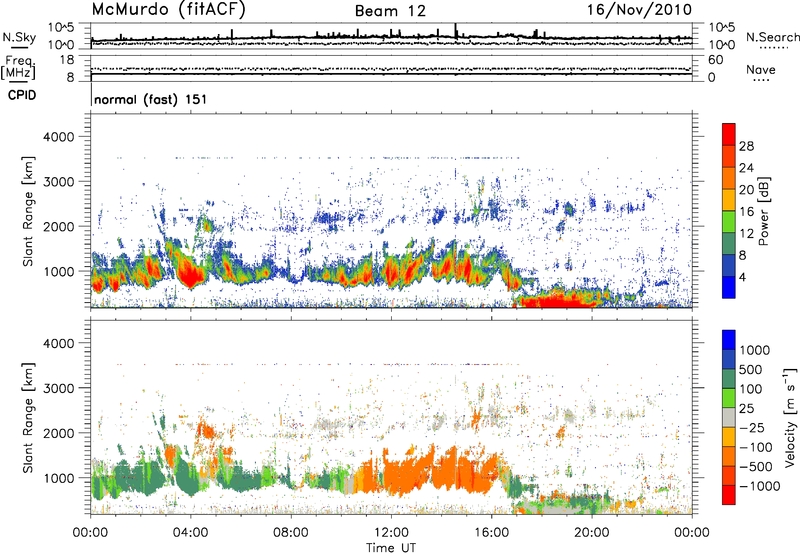Click the '-500' Velocity colorbar tick label
Image resolution: width=800 pixels, height=554 pixels.
click(x=756, y=466)
